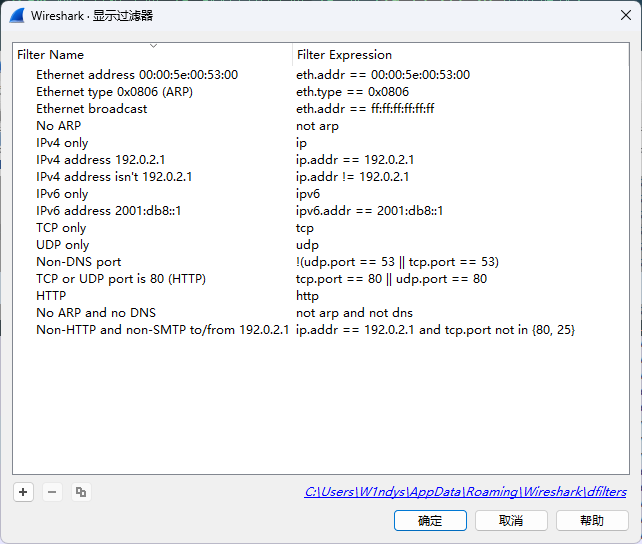Click the Wireshark shark fin icon
Screen dimensions: 642x544
17,16
